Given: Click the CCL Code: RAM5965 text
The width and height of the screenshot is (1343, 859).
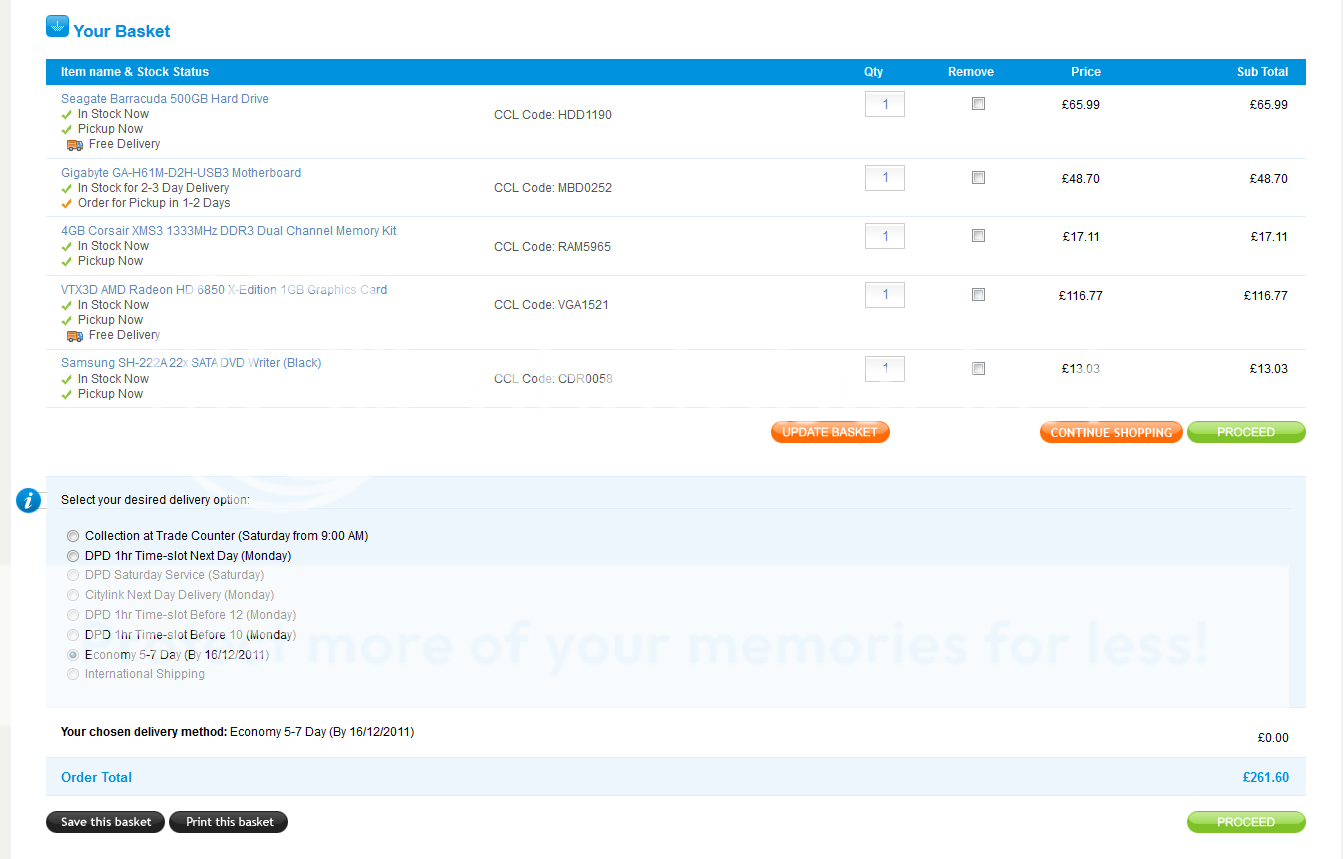Looking at the screenshot, I should (x=552, y=247).
